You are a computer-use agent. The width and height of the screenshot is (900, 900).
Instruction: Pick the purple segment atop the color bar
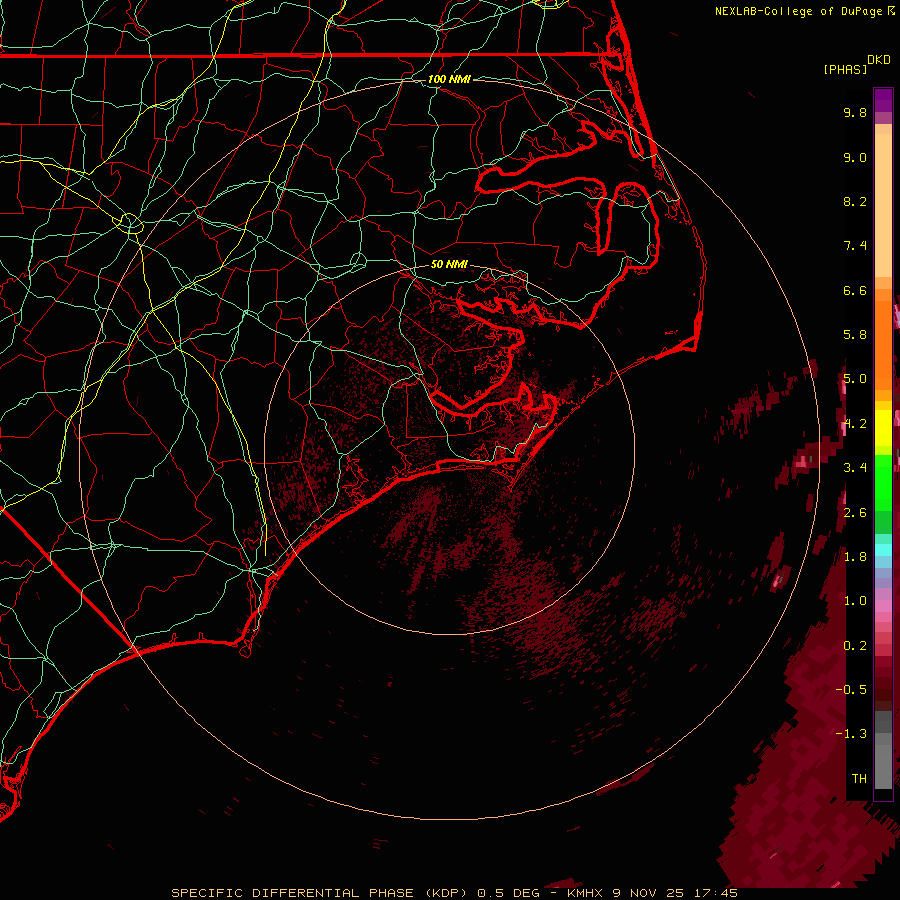(883, 100)
